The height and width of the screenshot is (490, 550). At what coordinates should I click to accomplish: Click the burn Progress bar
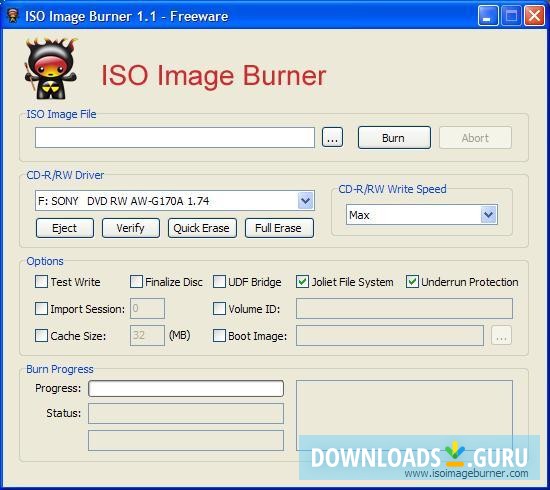coord(186,389)
